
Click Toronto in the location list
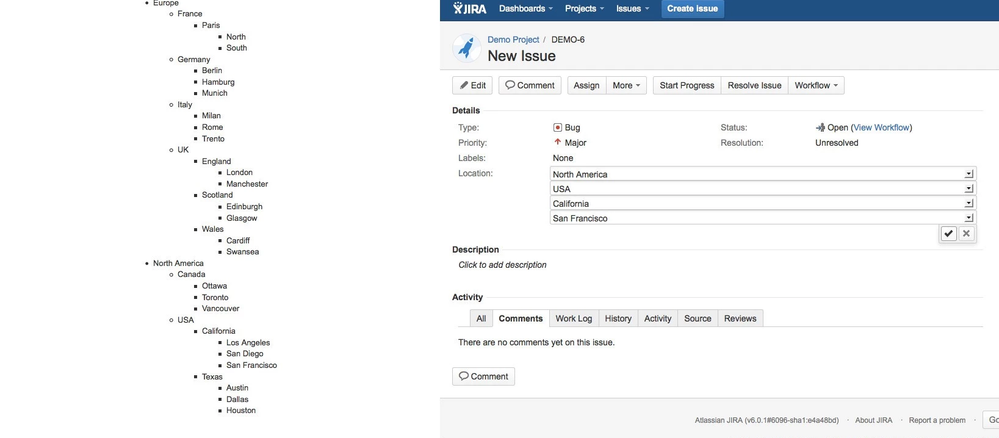coord(215,297)
